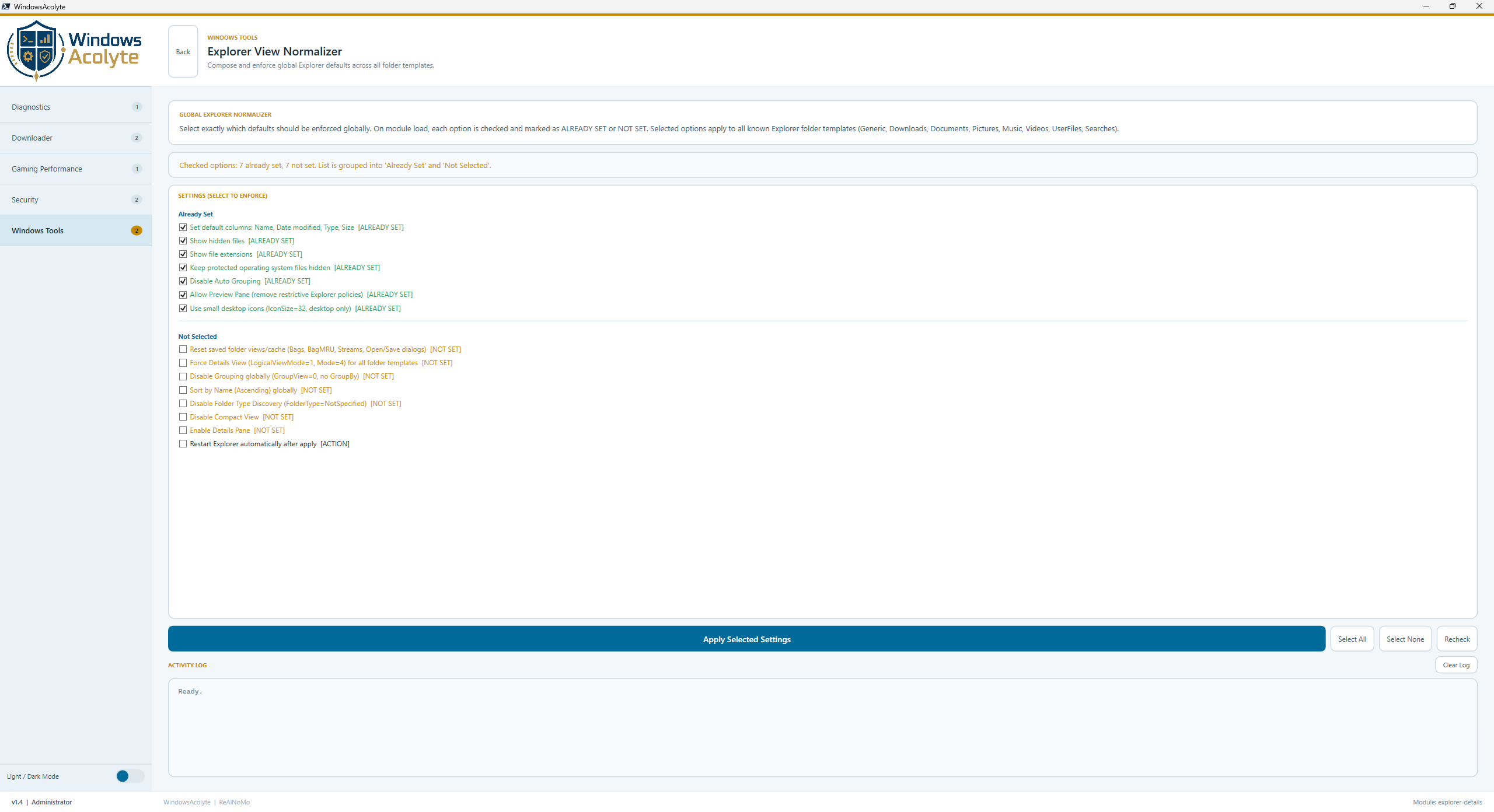
Task: Click the Gaming Performance count badge
Action: click(137, 169)
